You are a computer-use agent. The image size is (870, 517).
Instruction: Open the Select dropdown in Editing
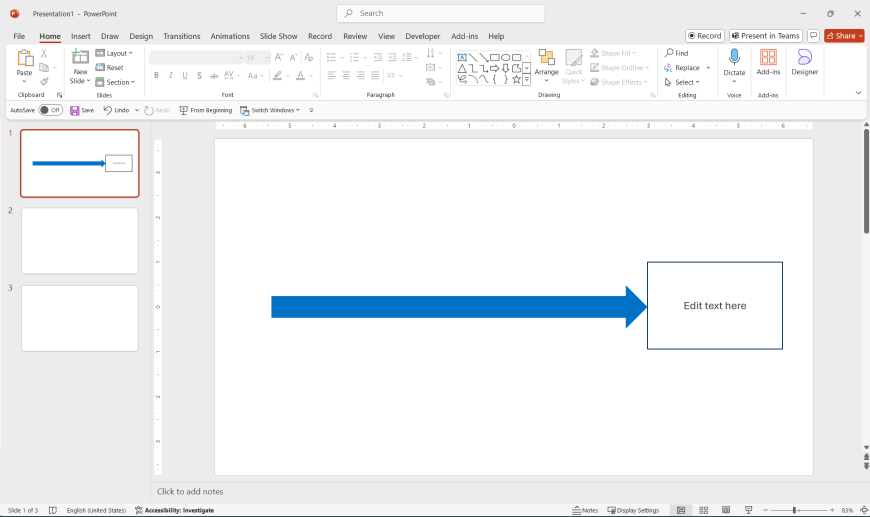point(682,82)
